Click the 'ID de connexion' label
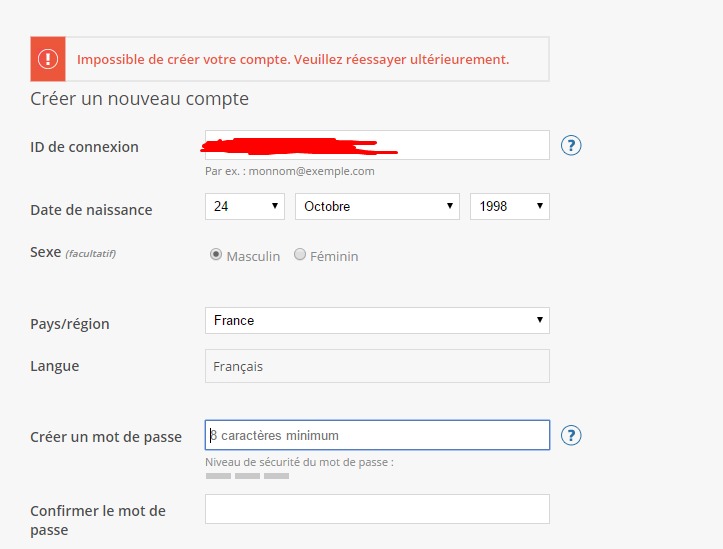Screen dimensions: 723x549 [x=84, y=147]
